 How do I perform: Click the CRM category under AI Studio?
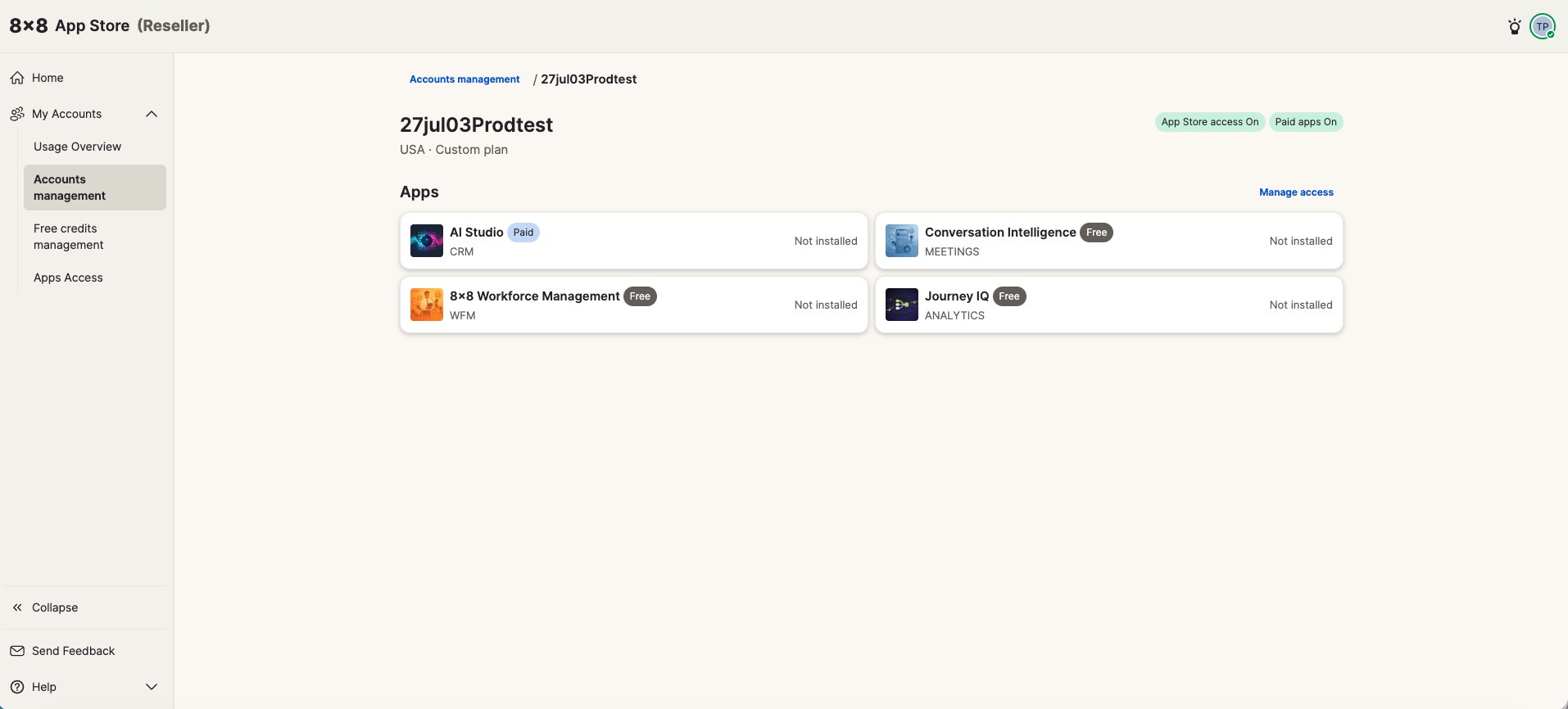(461, 251)
